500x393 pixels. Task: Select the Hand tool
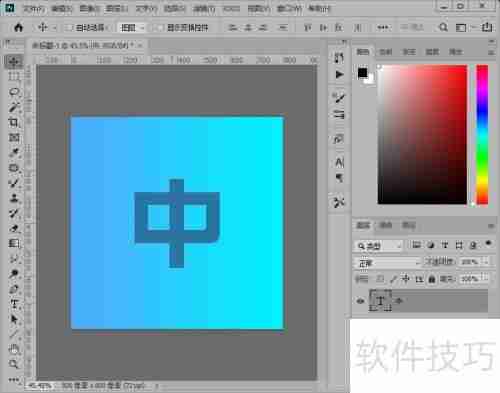(14, 349)
